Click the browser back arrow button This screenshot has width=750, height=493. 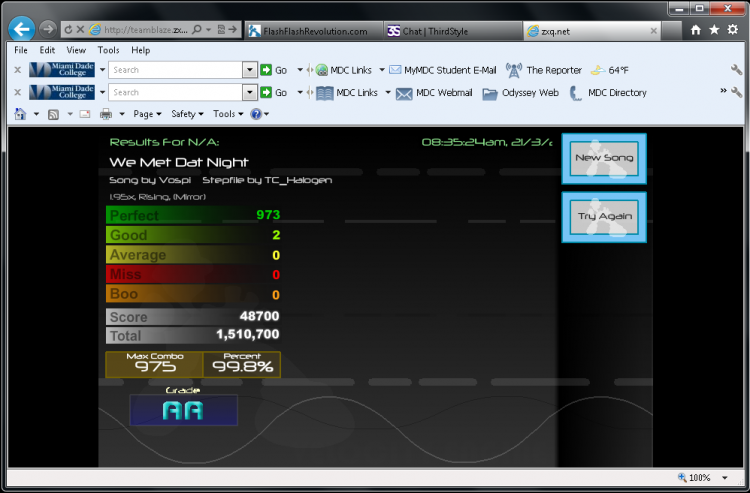pyautogui.click(x=22, y=29)
